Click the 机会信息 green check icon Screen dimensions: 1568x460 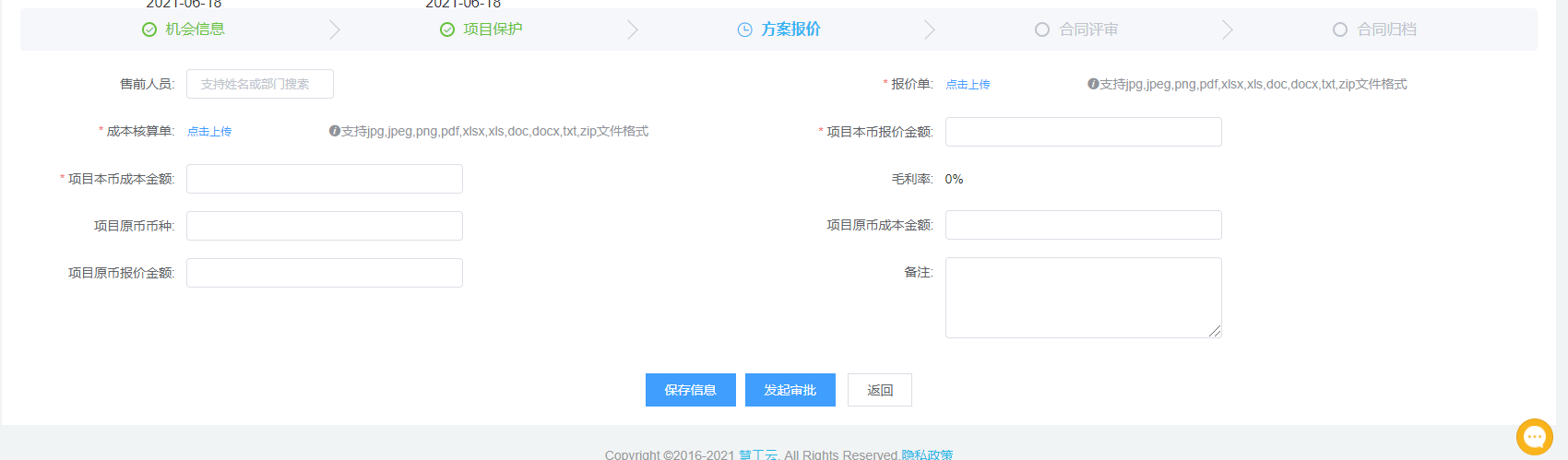(x=149, y=29)
